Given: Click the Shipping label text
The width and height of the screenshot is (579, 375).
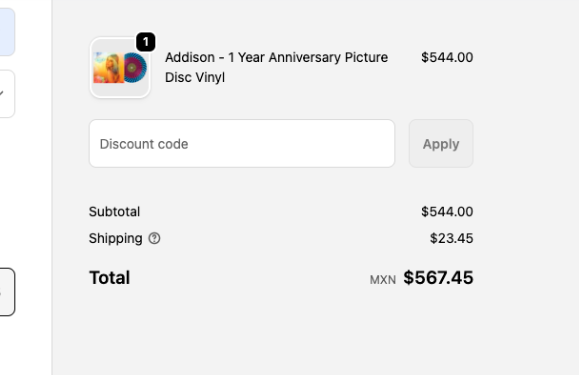Looking at the screenshot, I should 116,238.
